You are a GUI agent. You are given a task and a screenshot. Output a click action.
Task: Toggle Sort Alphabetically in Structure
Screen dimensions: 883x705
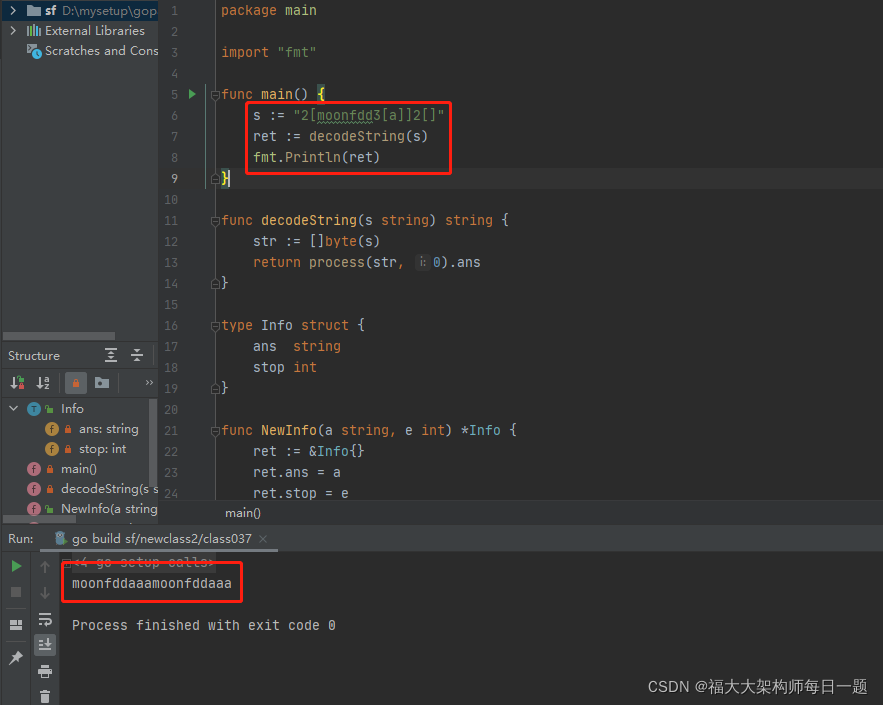43,383
